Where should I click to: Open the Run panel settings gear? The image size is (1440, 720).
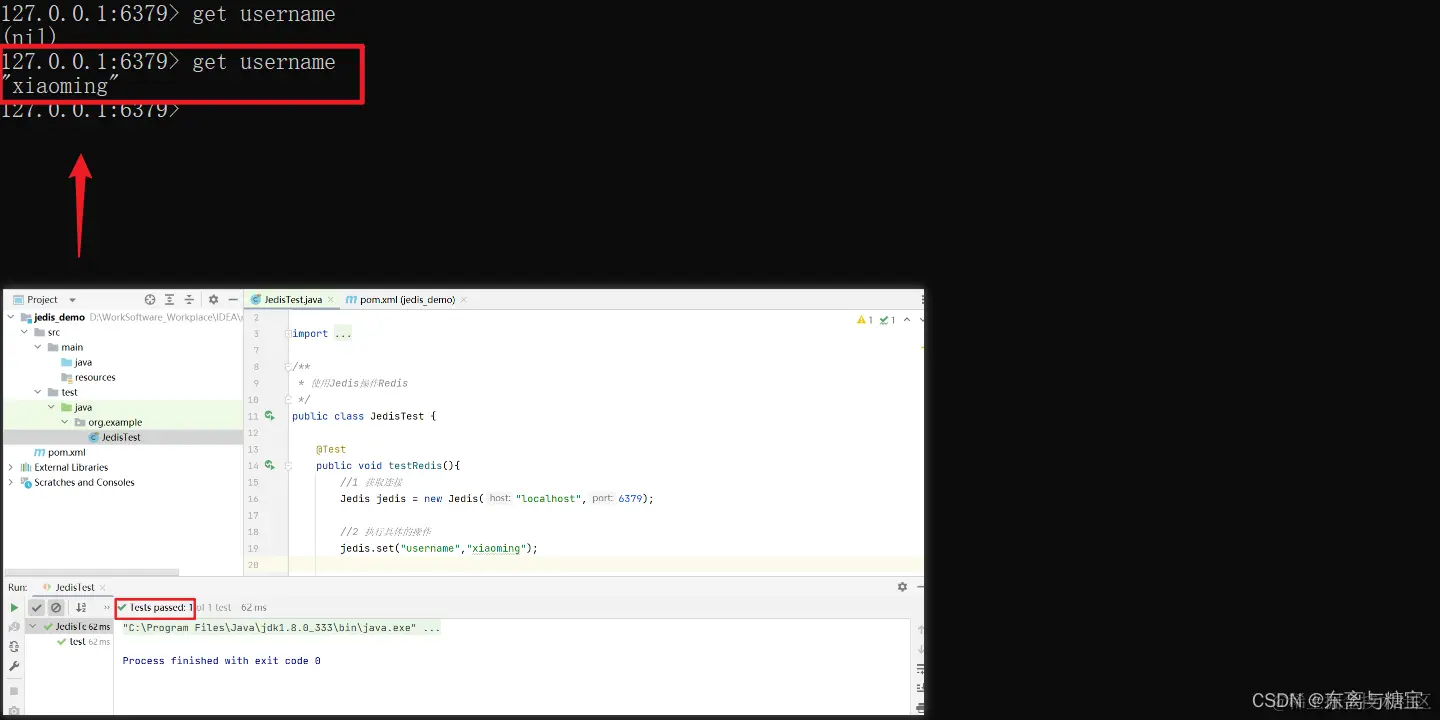pos(902,587)
